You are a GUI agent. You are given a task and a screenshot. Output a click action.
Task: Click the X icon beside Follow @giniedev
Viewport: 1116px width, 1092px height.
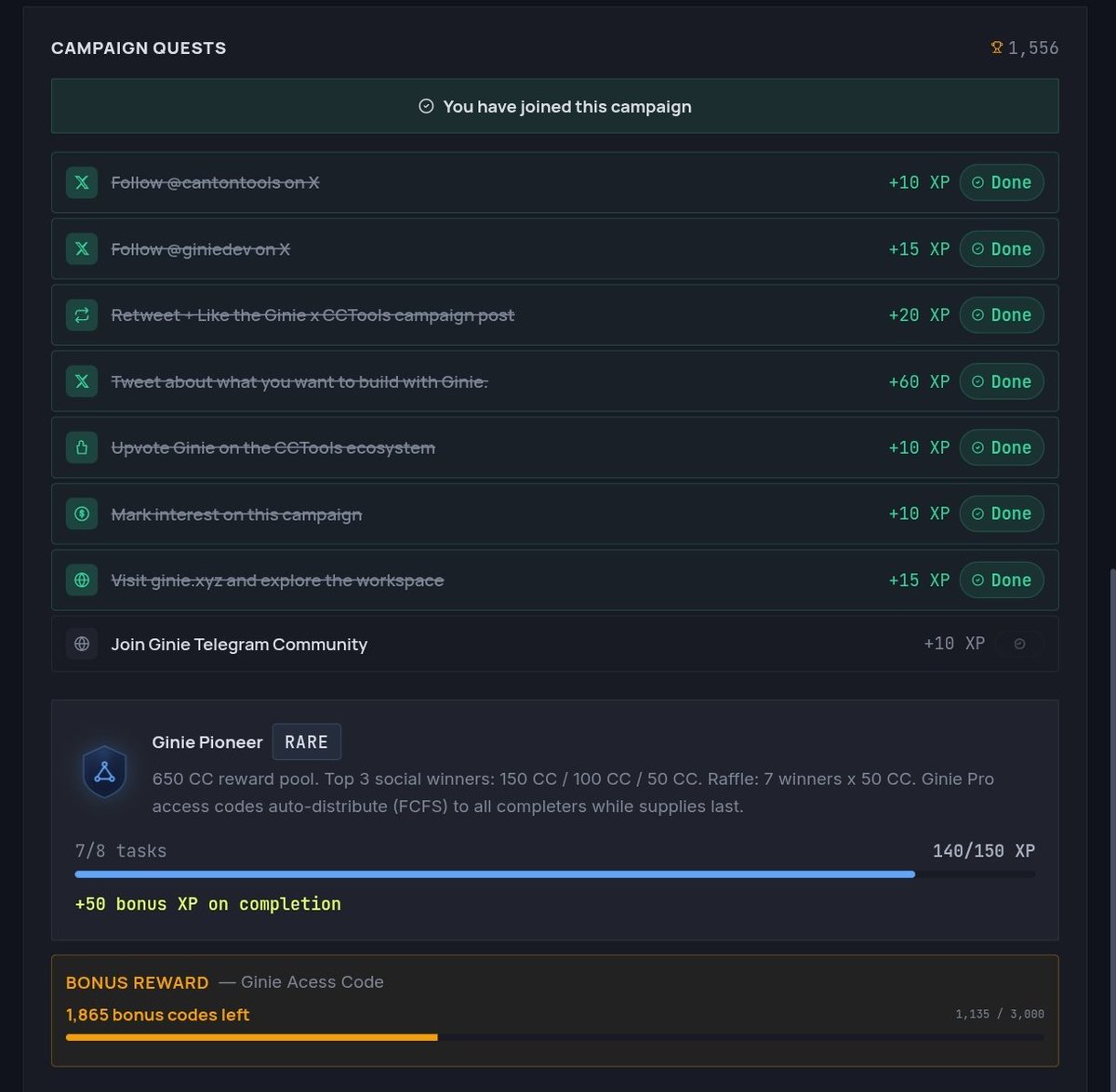[x=82, y=248]
